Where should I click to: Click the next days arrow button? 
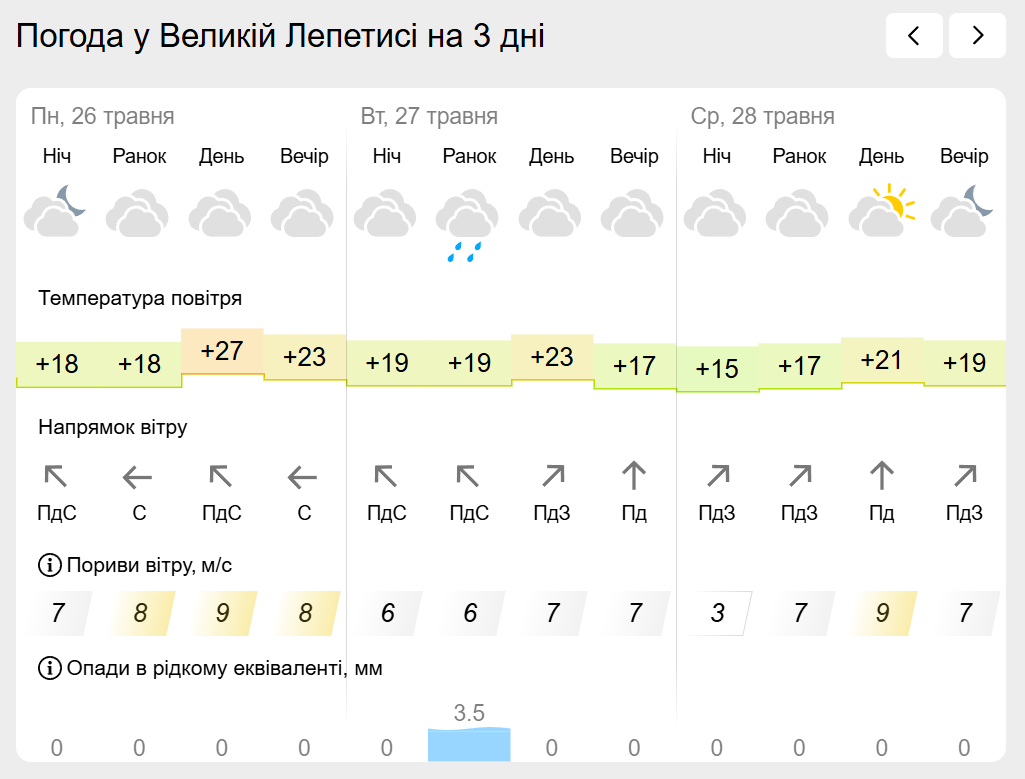click(x=977, y=35)
